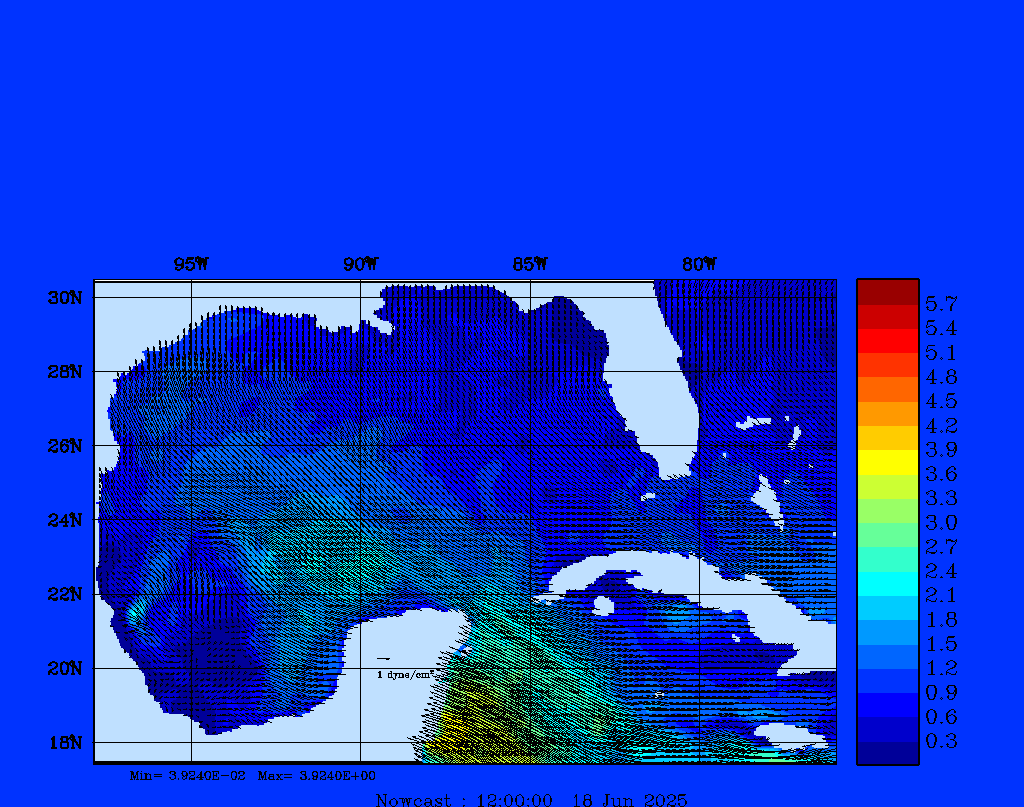
Task: Click the 80W longitude label
Action: coord(699,264)
